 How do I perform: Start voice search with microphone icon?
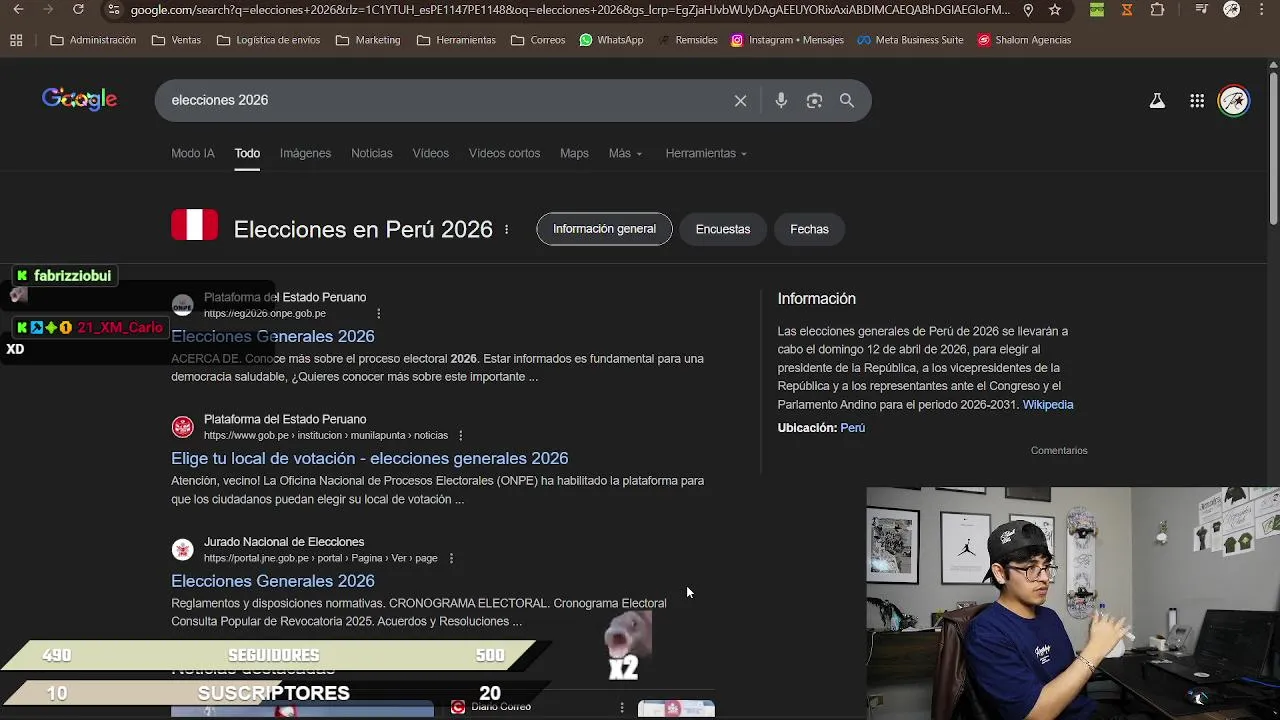coord(781,100)
